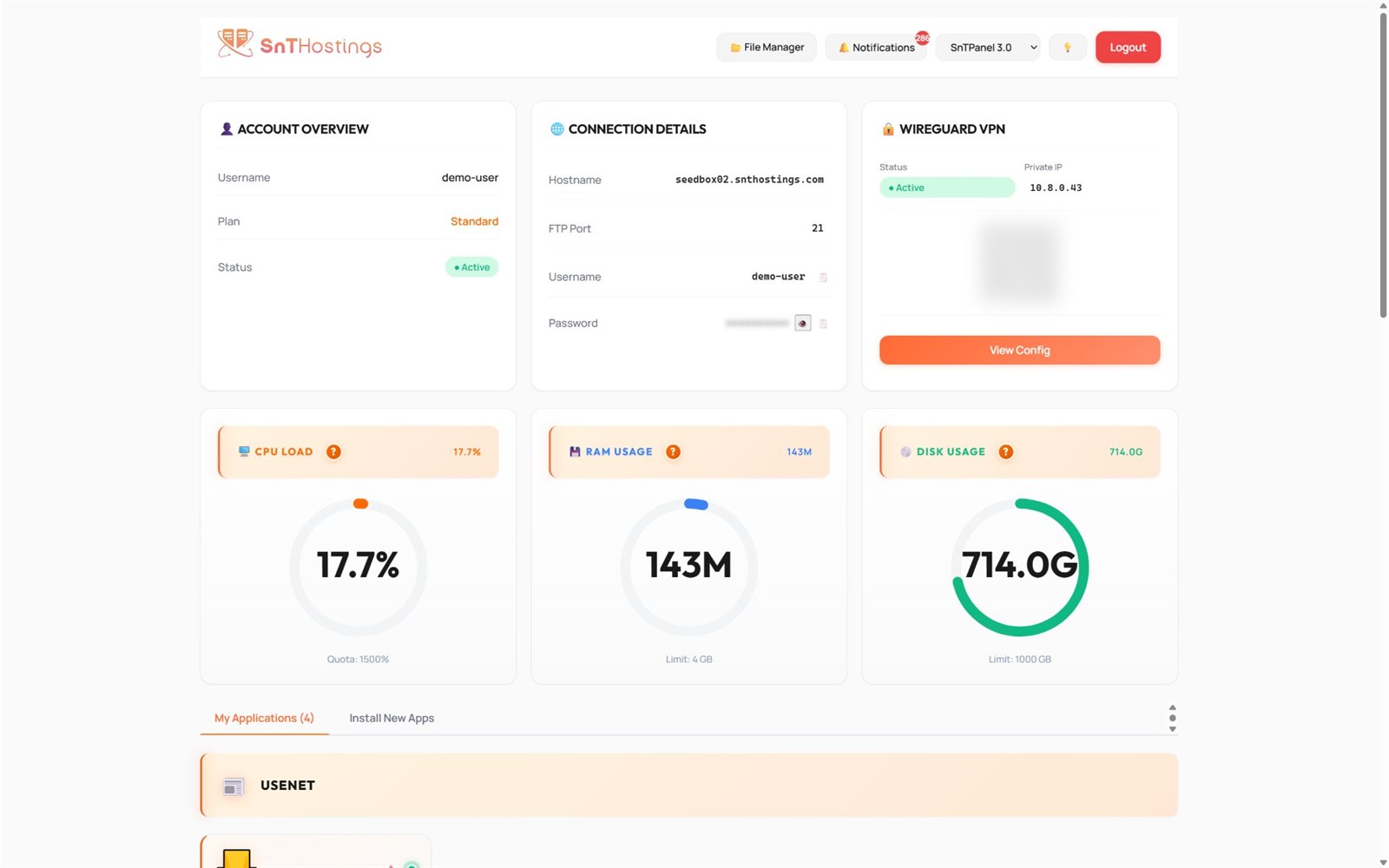
Task: Reveal the password with the eye button
Action: (x=803, y=323)
